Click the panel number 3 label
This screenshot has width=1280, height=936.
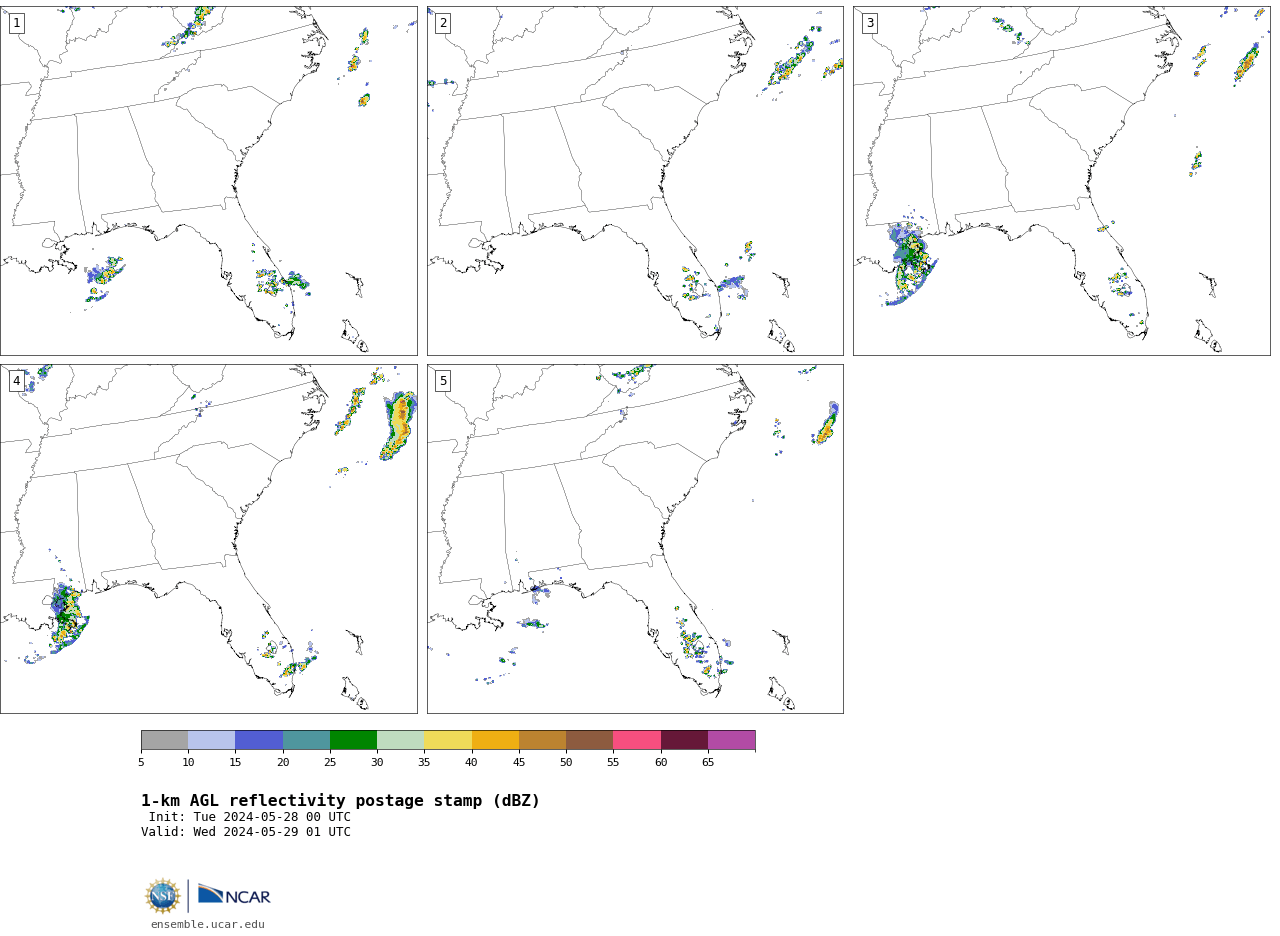point(870,23)
